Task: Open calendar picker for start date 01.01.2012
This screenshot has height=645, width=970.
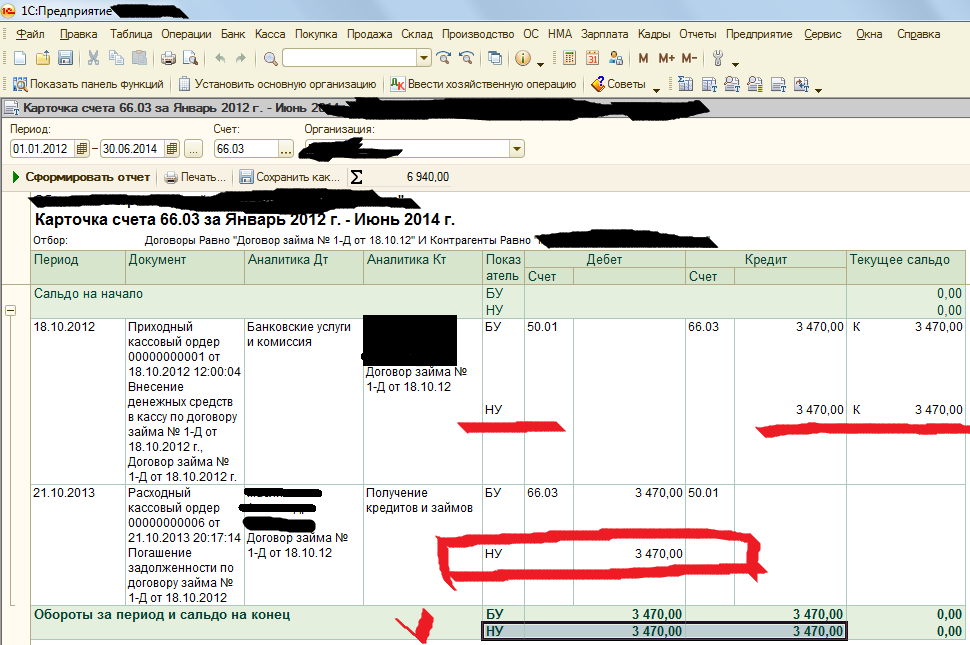Action: (x=81, y=149)
